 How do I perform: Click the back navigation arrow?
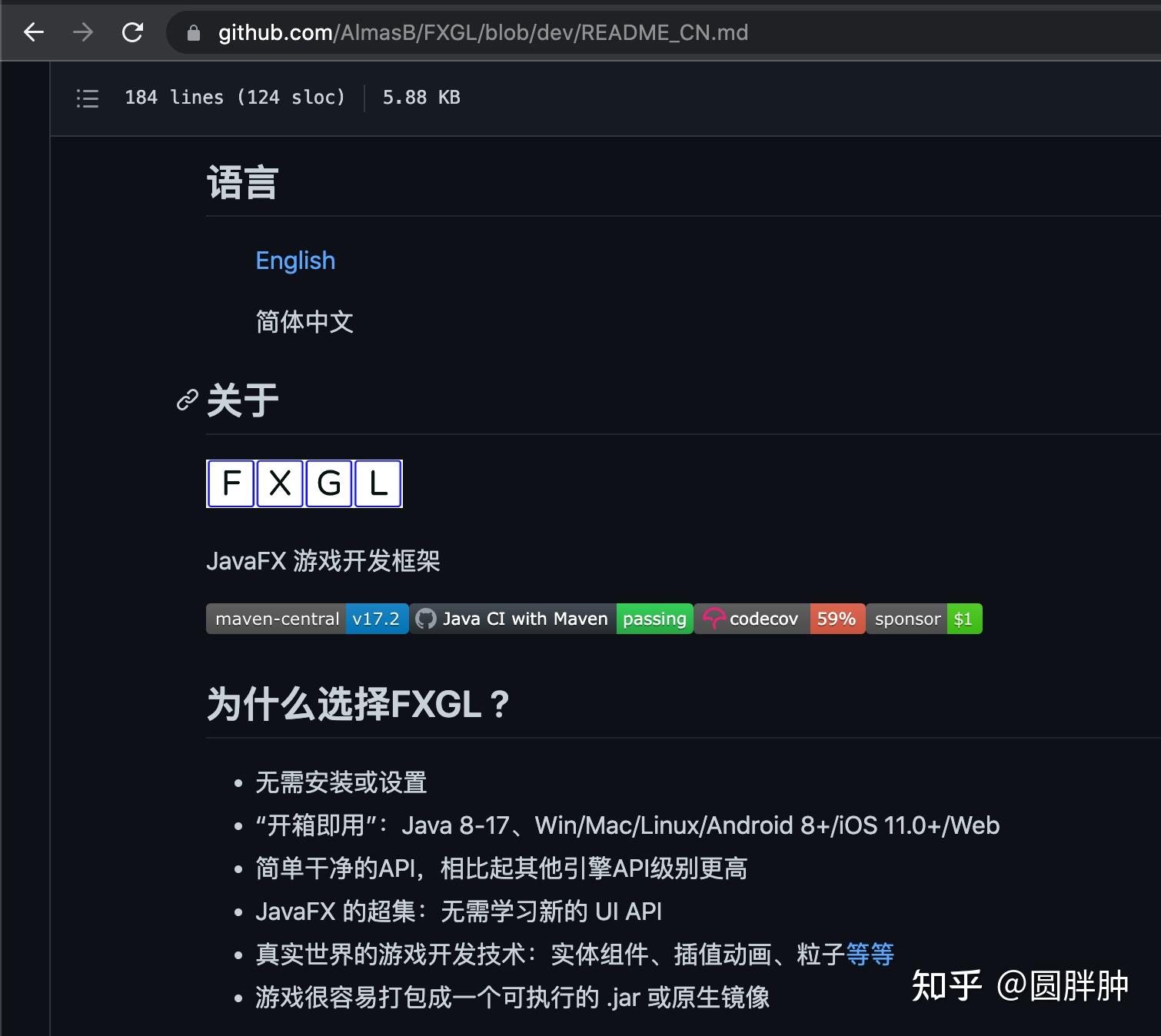click(32, 32)
